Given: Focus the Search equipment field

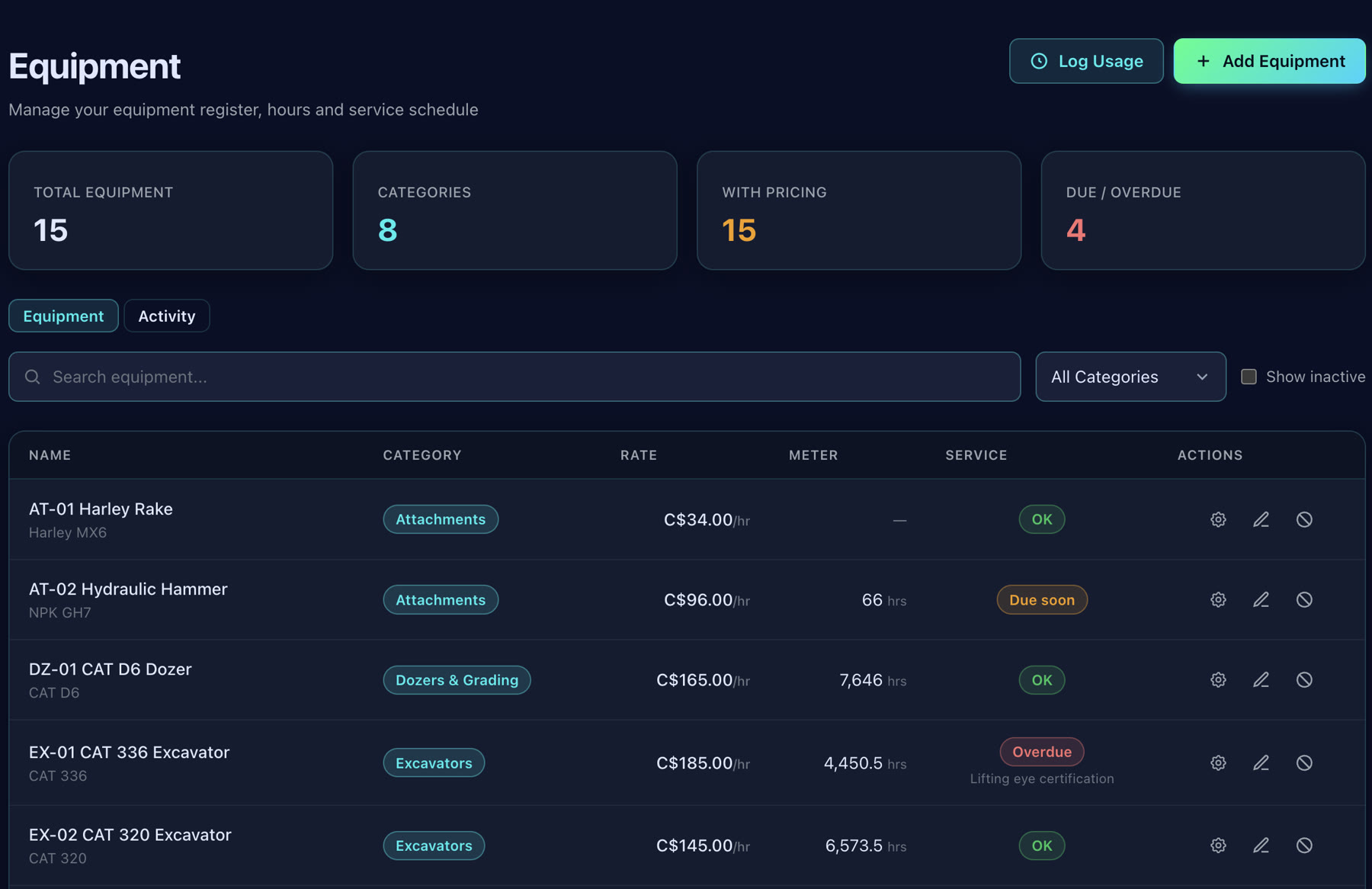Looking at the screenshot, I should 514,377.
